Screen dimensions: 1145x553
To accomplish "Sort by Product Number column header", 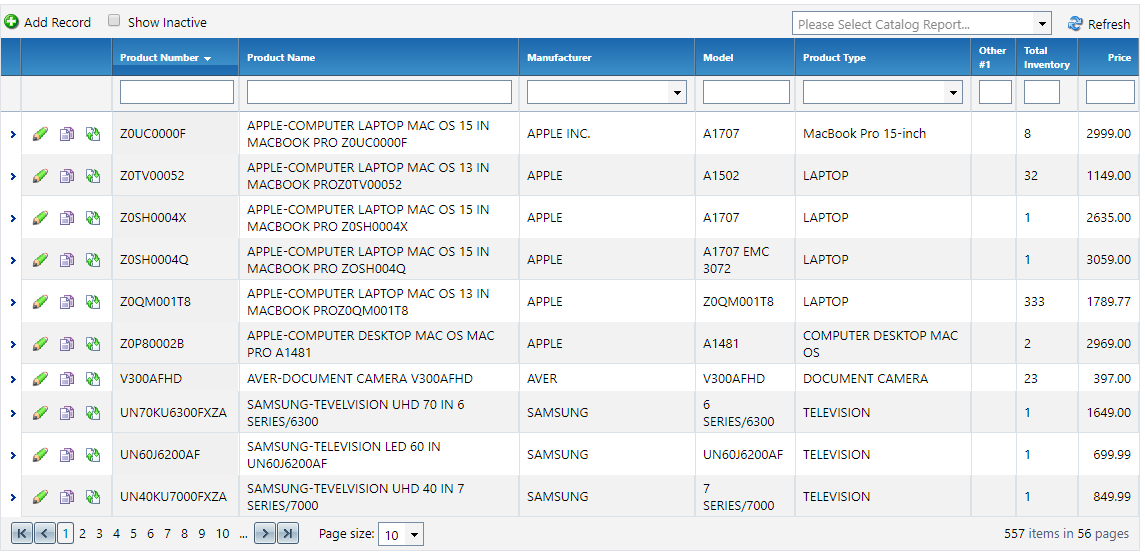I will click(159, 58).
